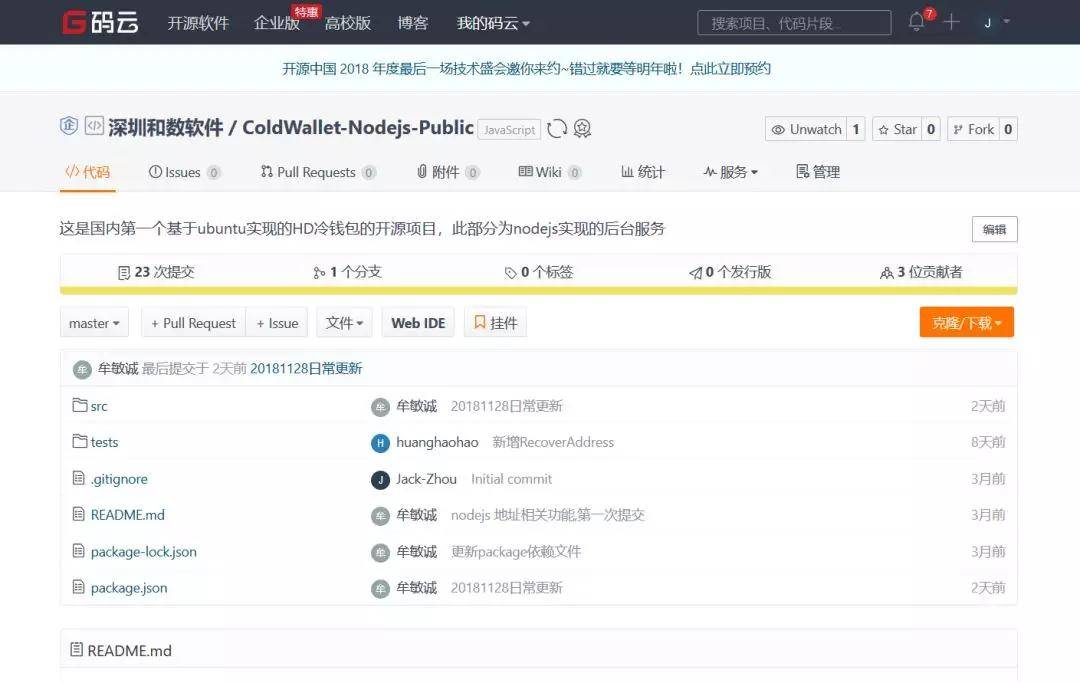
Task: Click the search input field
Action: click(x=793, y=23)
